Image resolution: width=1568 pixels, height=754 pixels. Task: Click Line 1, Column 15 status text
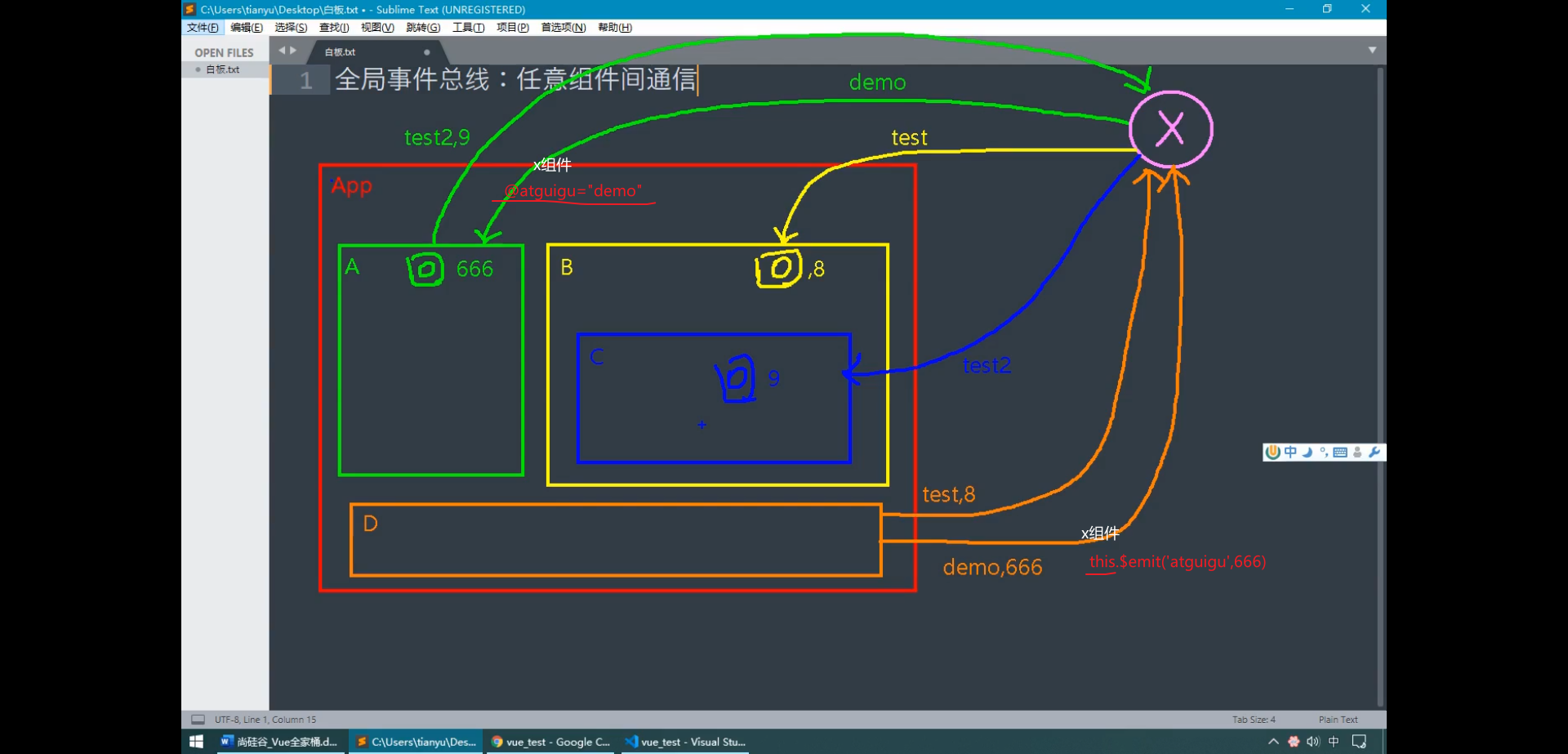click(280, 720)
